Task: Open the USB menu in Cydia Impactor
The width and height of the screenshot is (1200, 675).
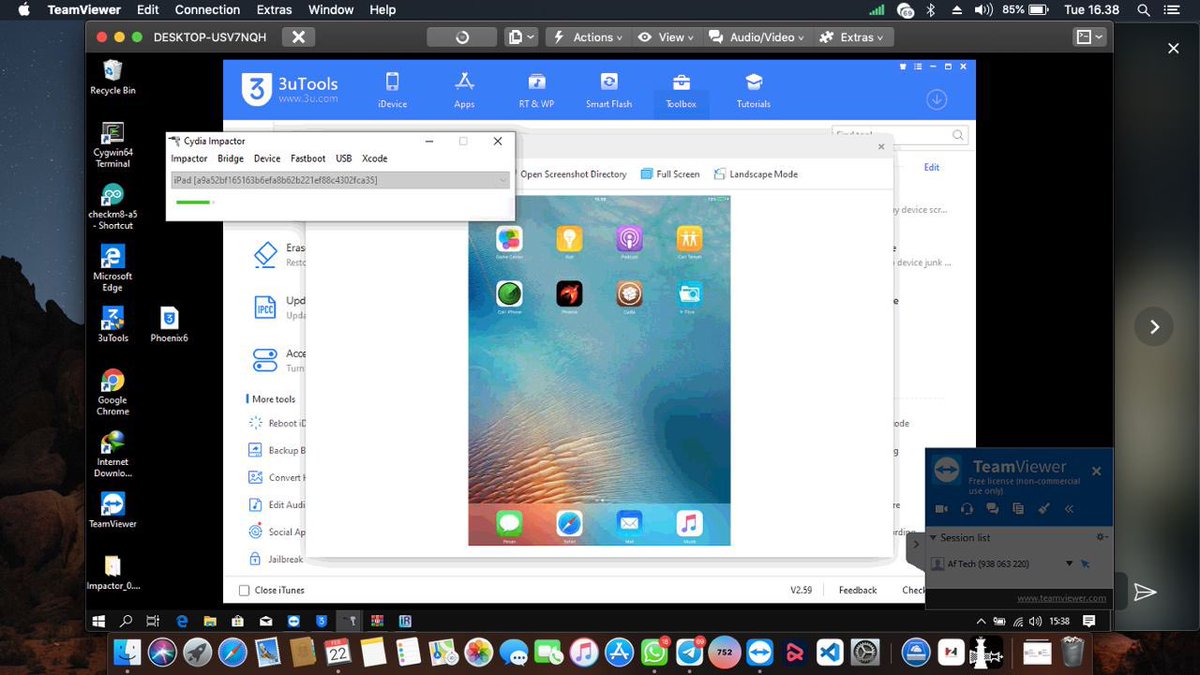Action: pyautogui.click(x=344, y=158)
